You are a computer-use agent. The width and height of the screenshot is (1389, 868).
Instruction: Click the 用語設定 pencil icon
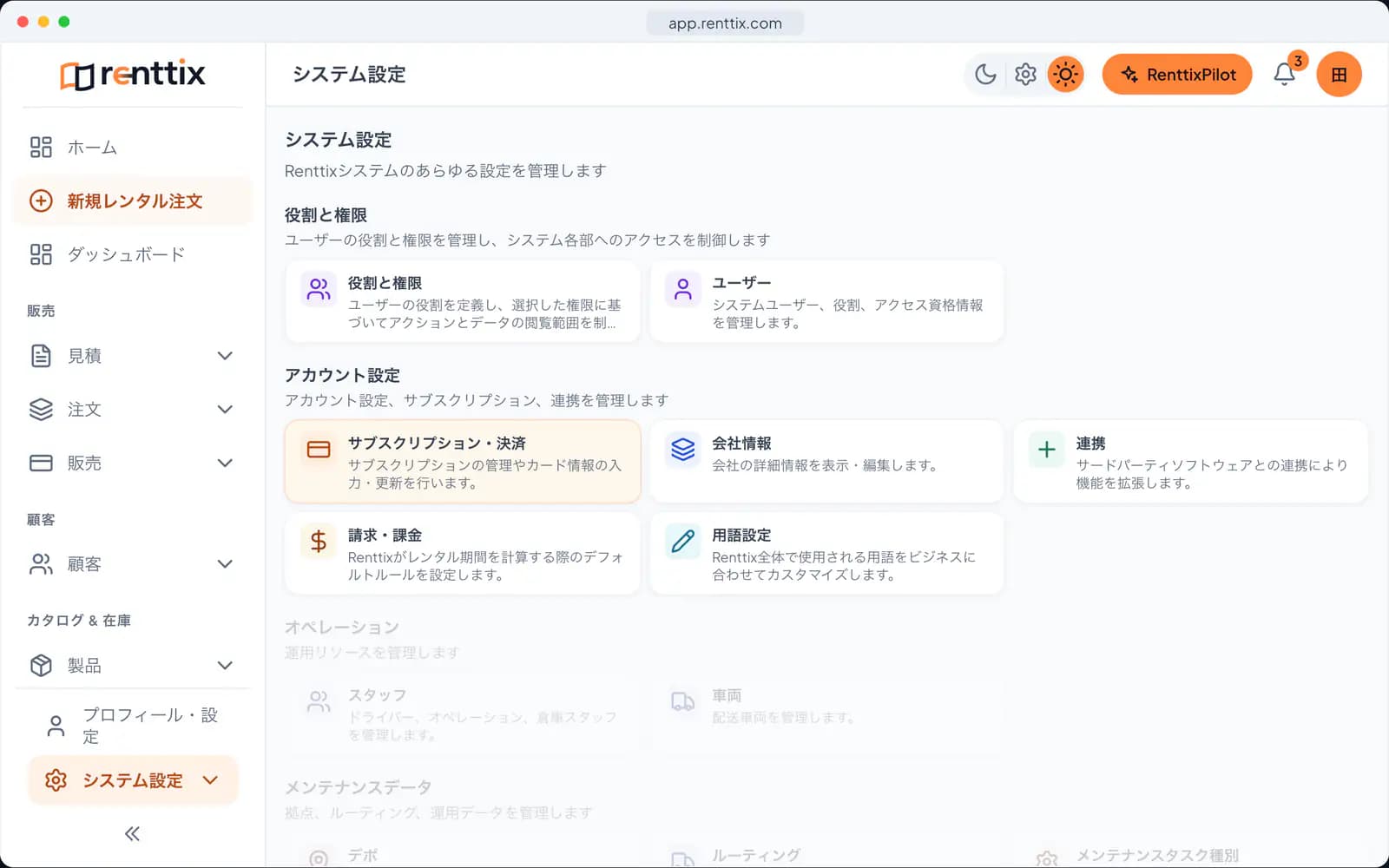(683, 542)
